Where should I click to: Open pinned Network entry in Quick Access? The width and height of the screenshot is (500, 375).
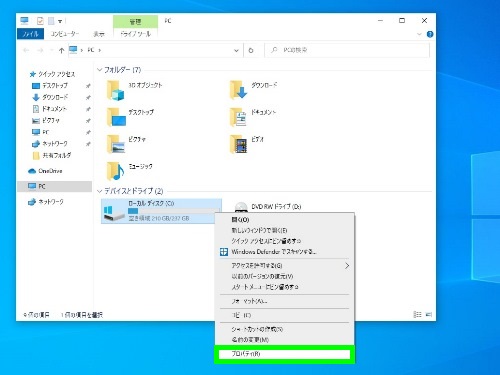point(50,144)
